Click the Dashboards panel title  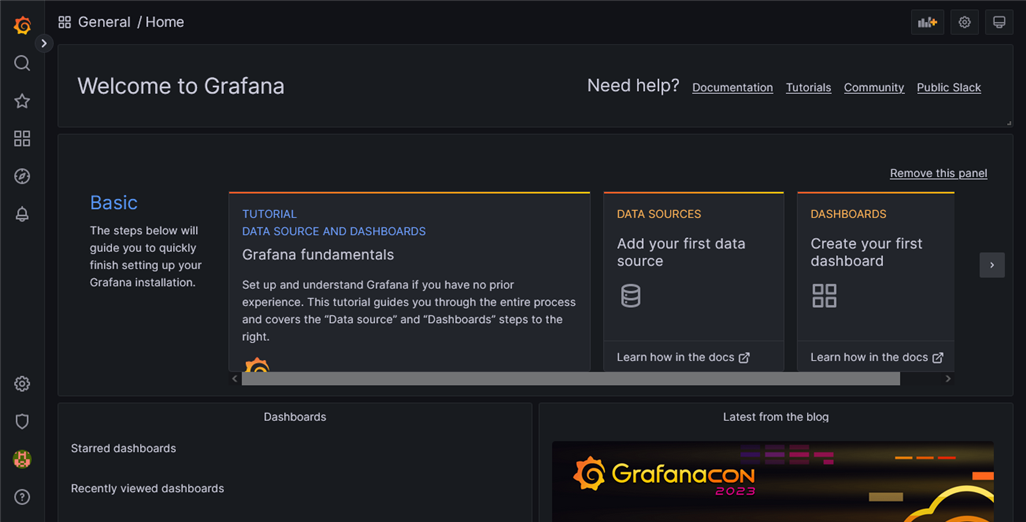[x=295, y=417]
